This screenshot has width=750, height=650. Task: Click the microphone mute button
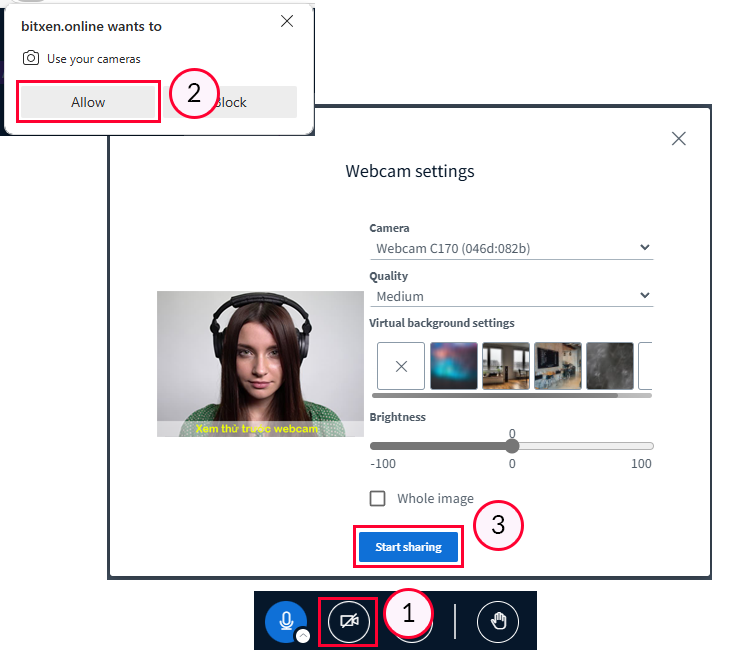(x=286, y=620)
